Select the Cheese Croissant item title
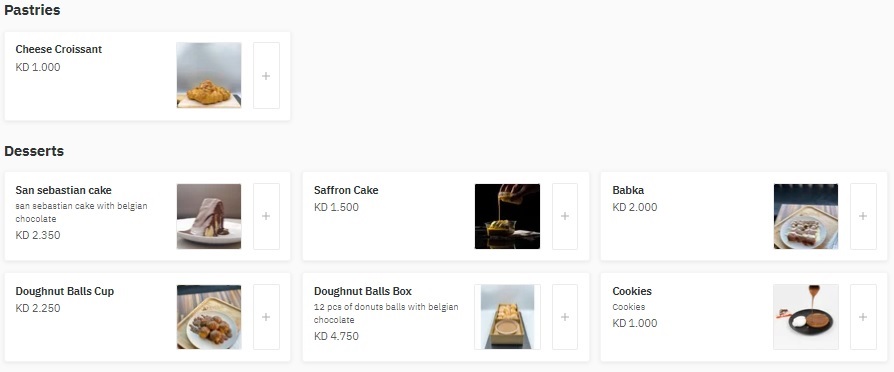 tap(59, 49)
